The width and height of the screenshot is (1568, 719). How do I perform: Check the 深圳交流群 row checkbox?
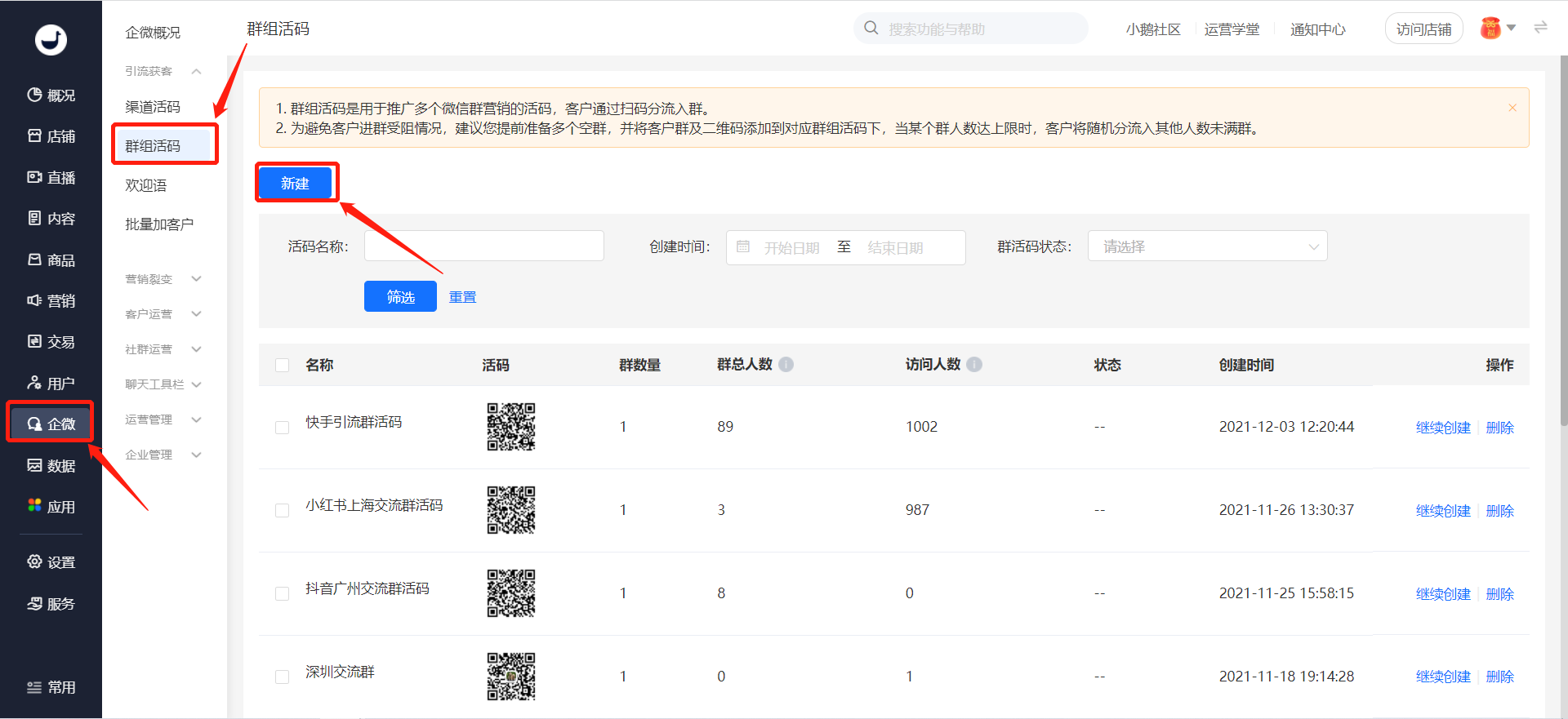(283, 677)
